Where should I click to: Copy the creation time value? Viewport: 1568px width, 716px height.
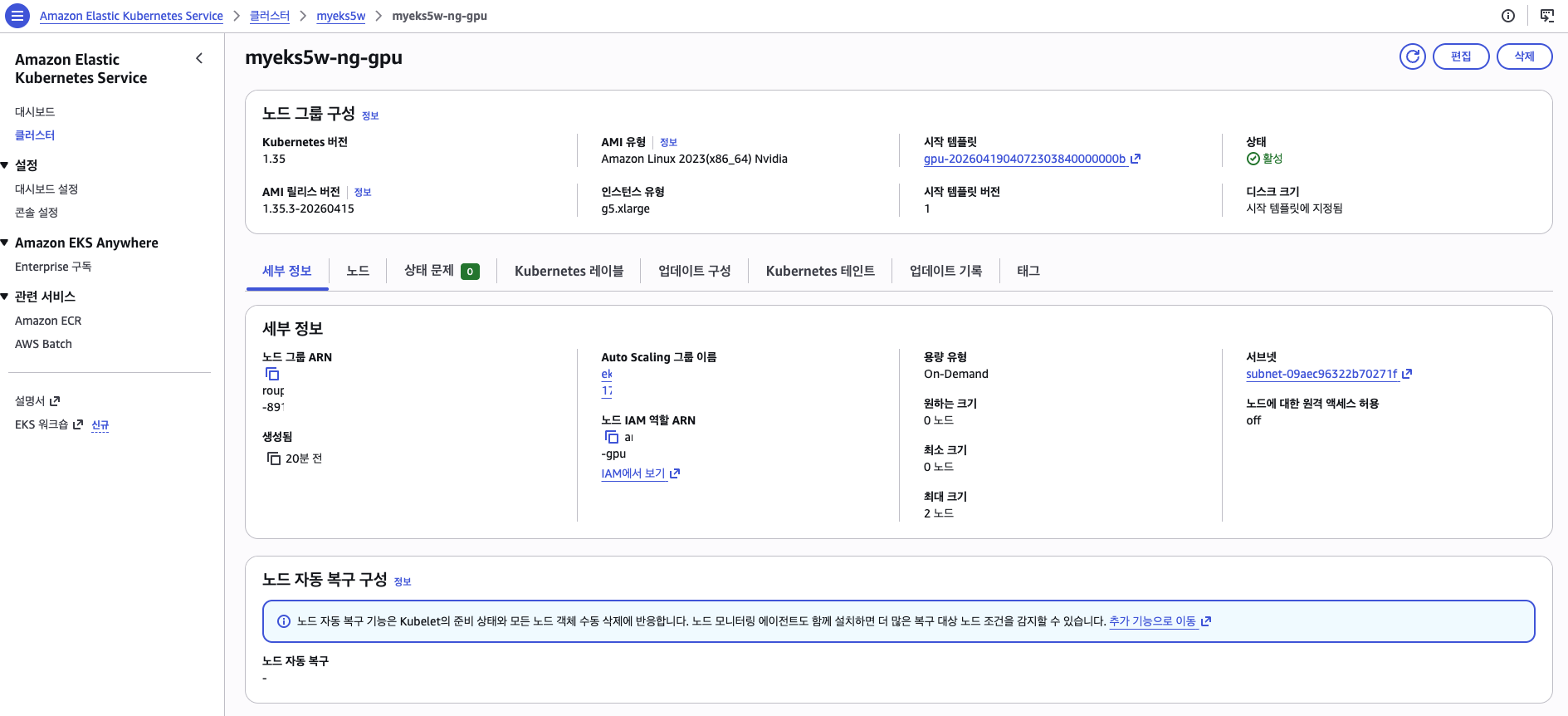tap(273, 459)
